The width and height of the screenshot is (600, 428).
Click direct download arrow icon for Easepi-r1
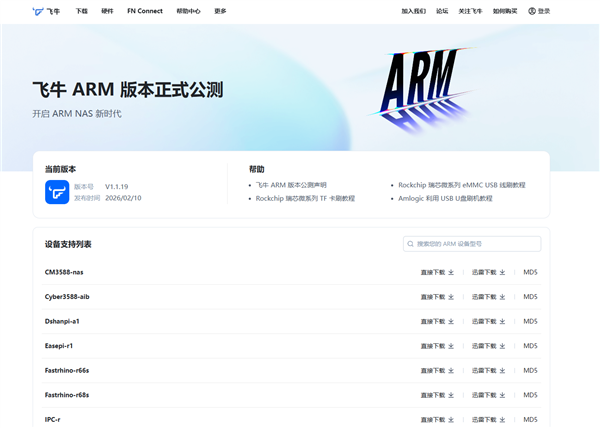pos(451,346)
